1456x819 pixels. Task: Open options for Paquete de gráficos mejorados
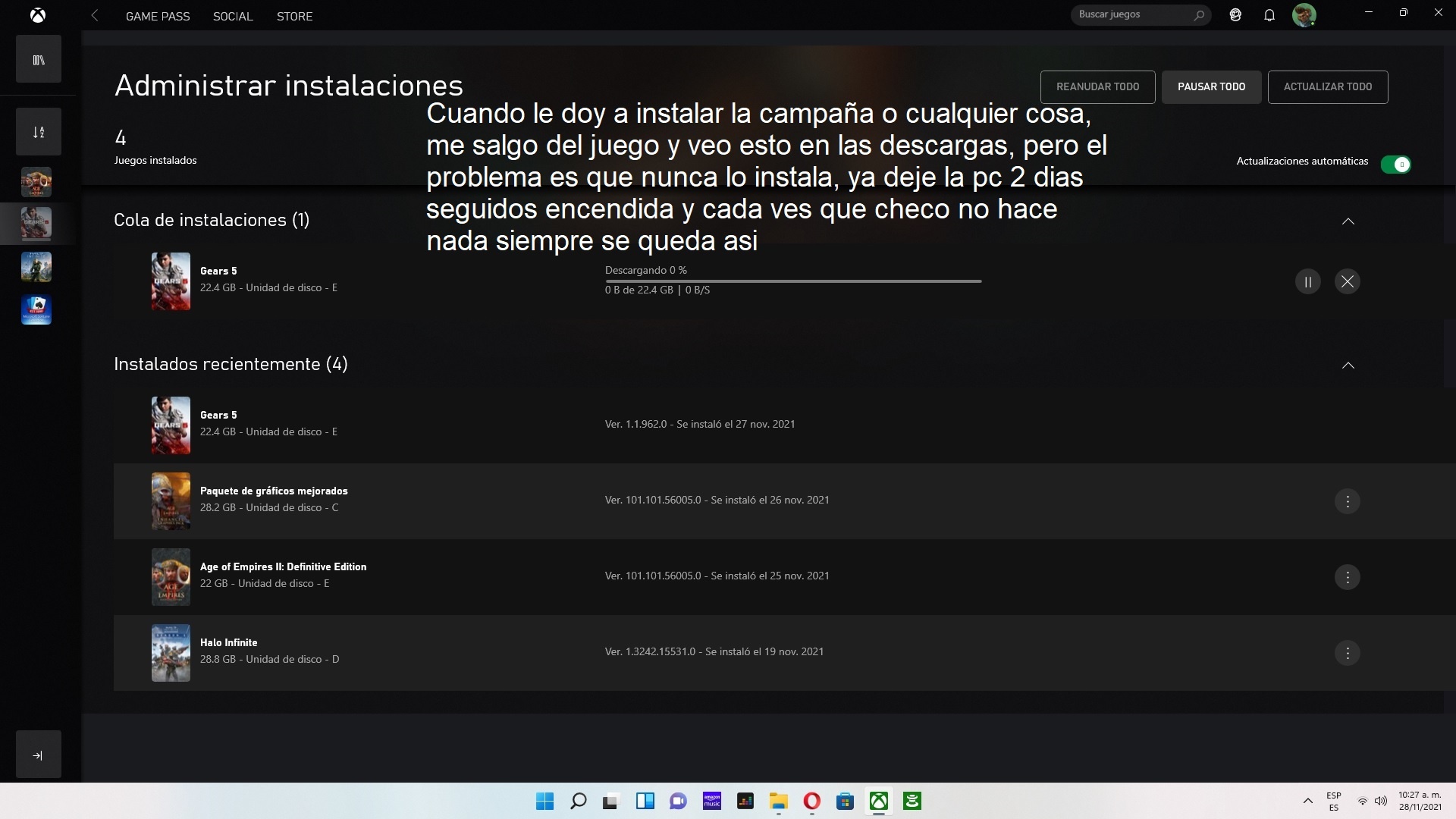click(x=1347, y=501)
